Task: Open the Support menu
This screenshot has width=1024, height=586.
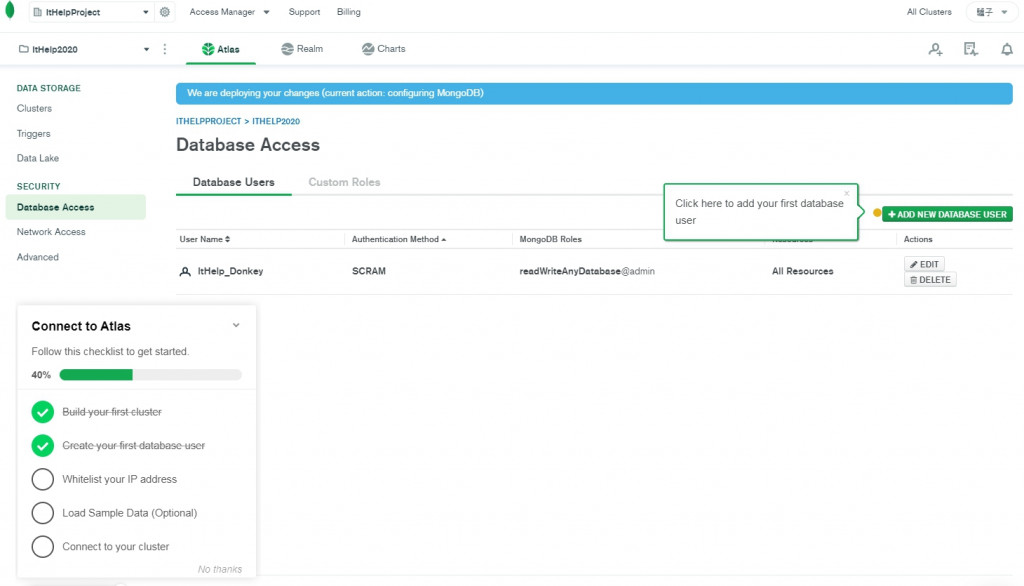Action: [x=304, y=12]
